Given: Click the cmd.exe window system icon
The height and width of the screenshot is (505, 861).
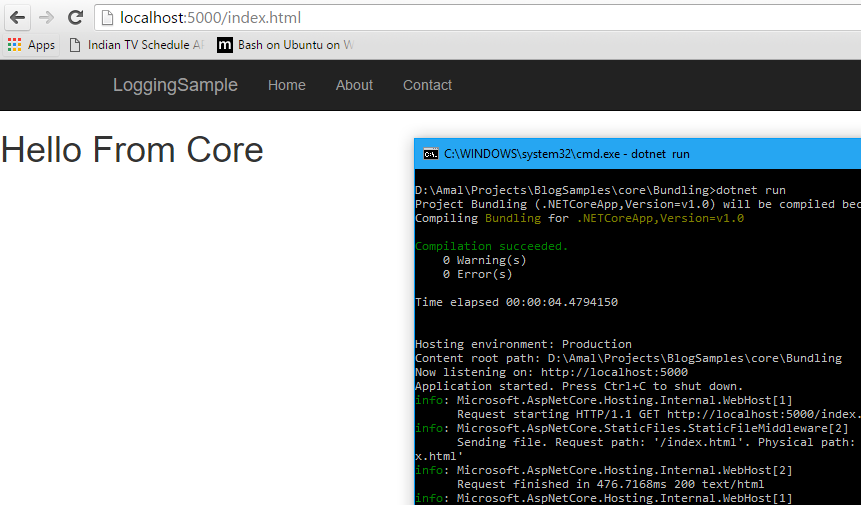Looking at the screenshot, I should 430,154.
